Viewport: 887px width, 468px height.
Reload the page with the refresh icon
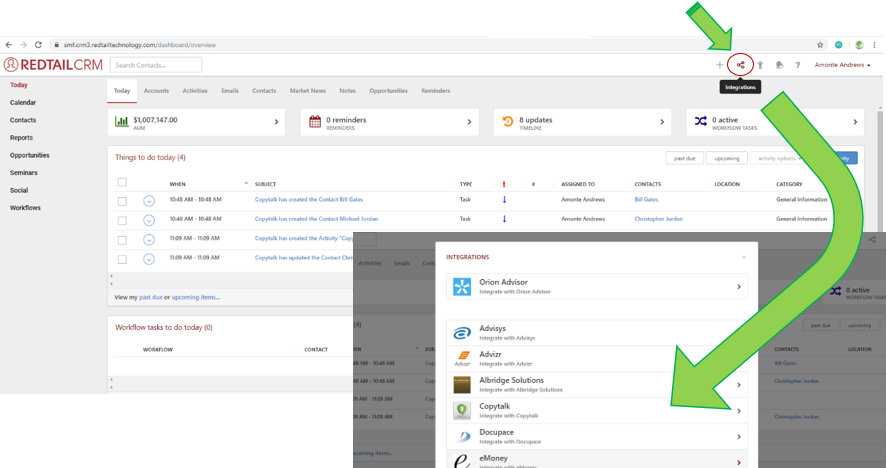coord(38,45)
